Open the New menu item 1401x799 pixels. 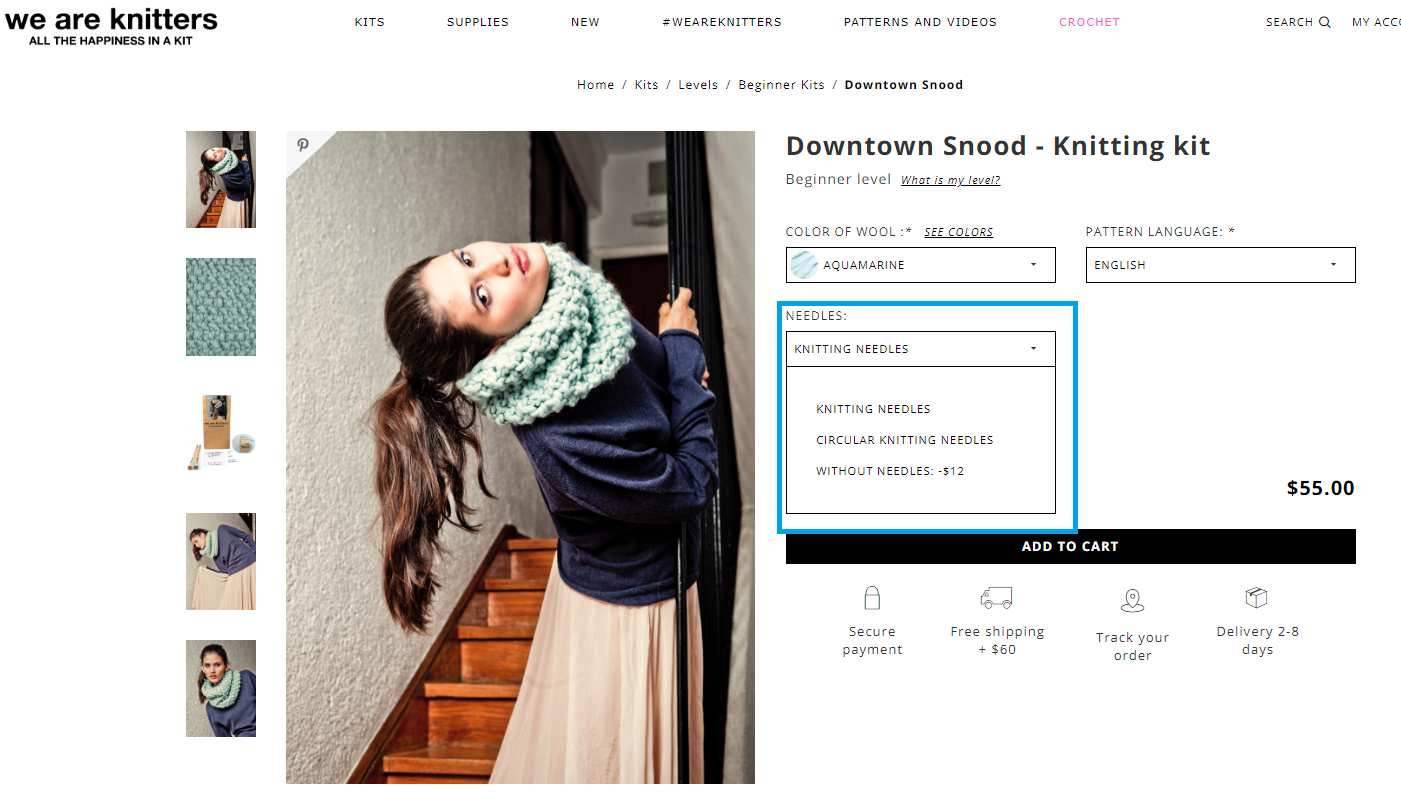585,22
